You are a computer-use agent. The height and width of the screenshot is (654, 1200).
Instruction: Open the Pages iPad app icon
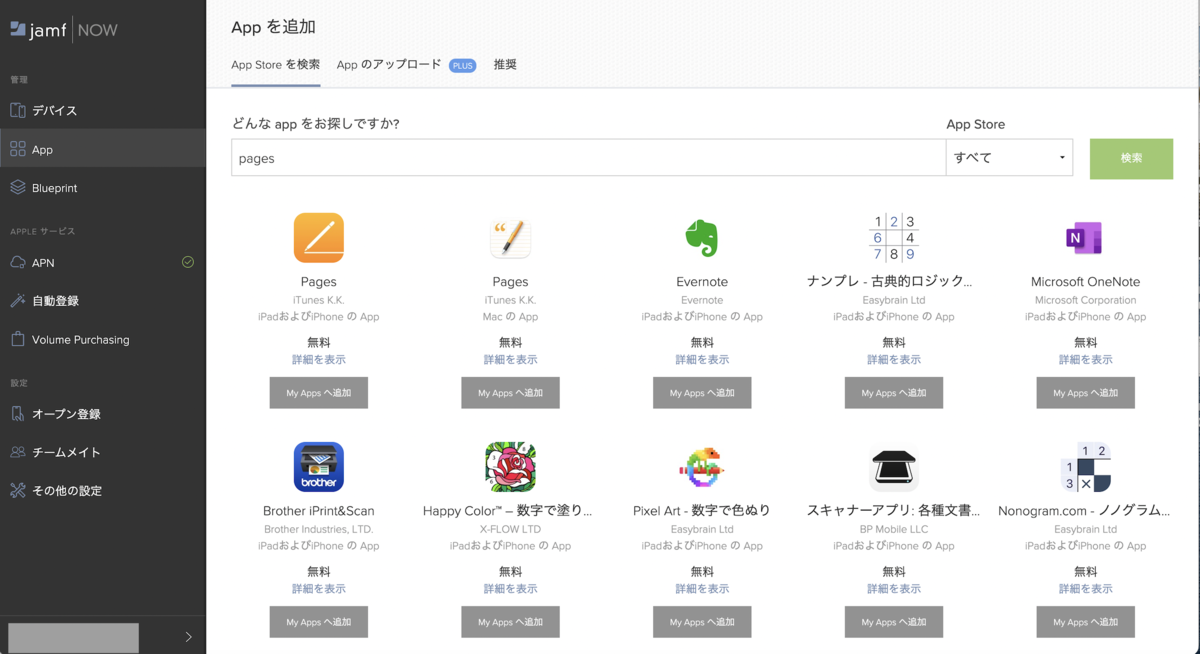tap(318, 238)
